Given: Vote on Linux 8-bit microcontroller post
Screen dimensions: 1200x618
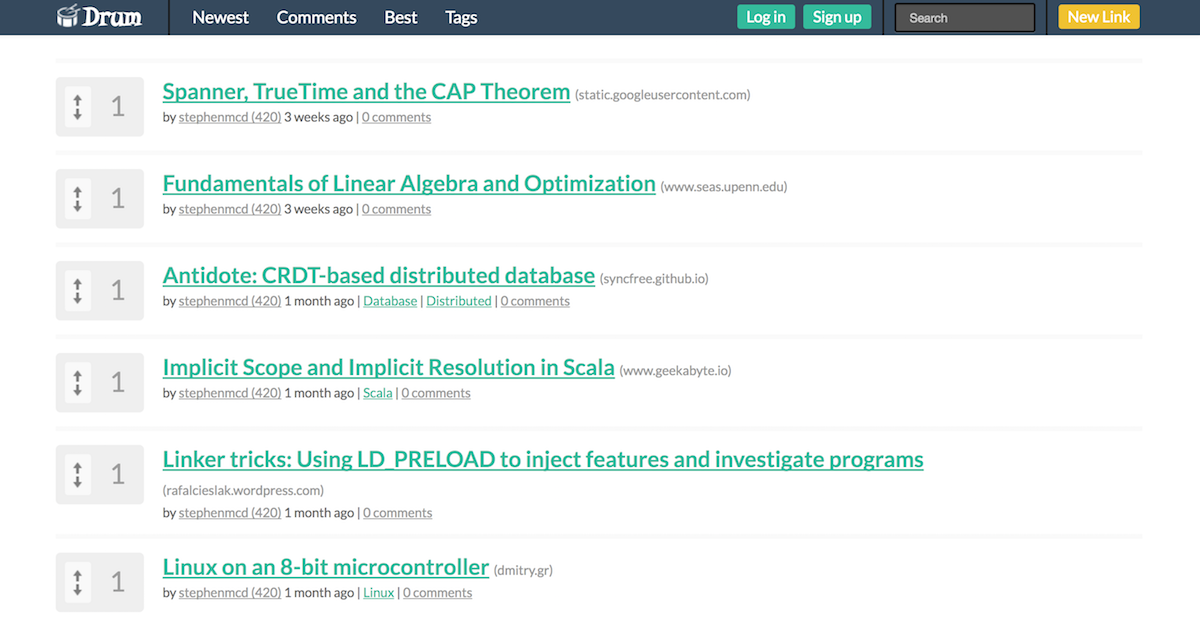Looking at the screenshot, I should [78, 582].
